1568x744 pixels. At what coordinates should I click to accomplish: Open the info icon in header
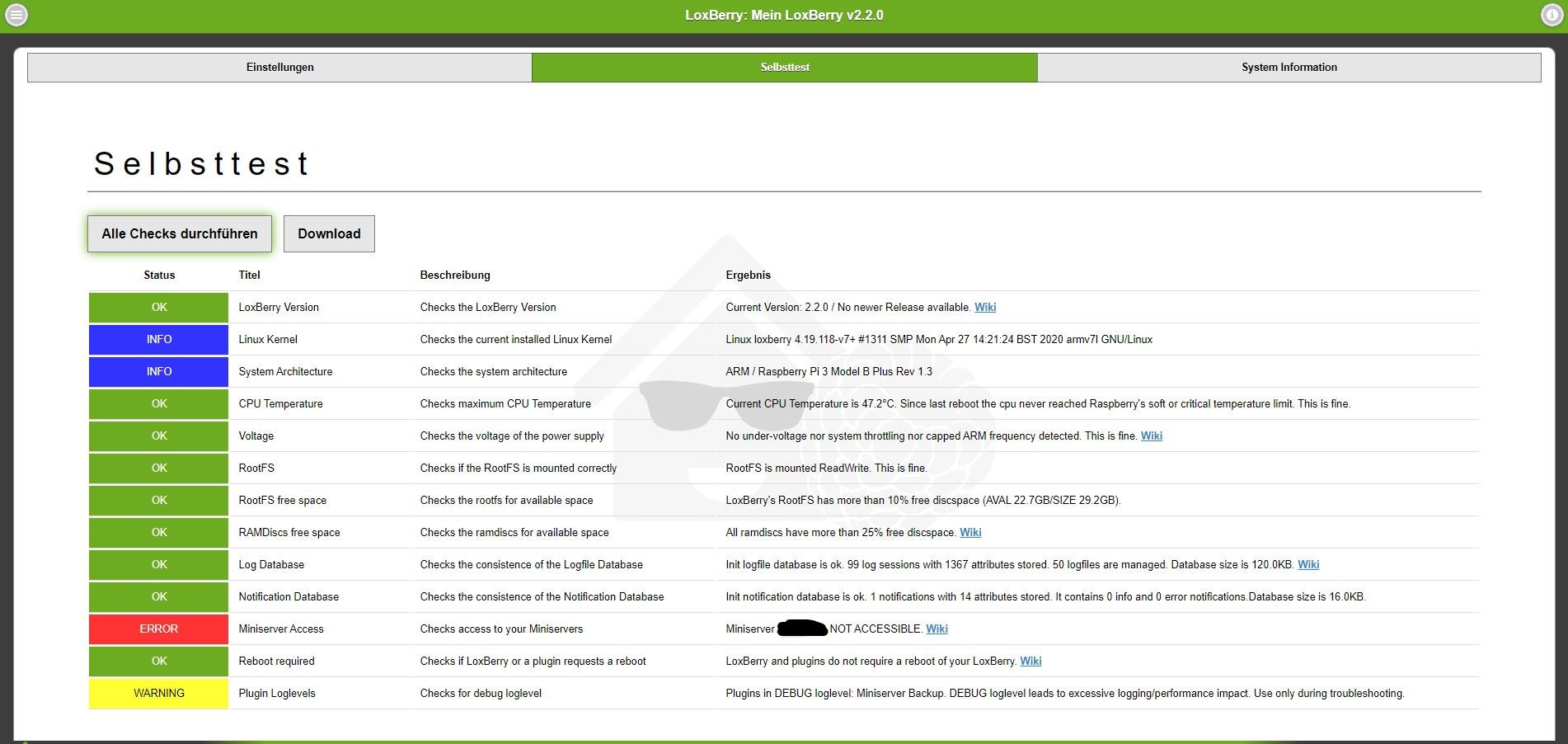(1552, 15)
